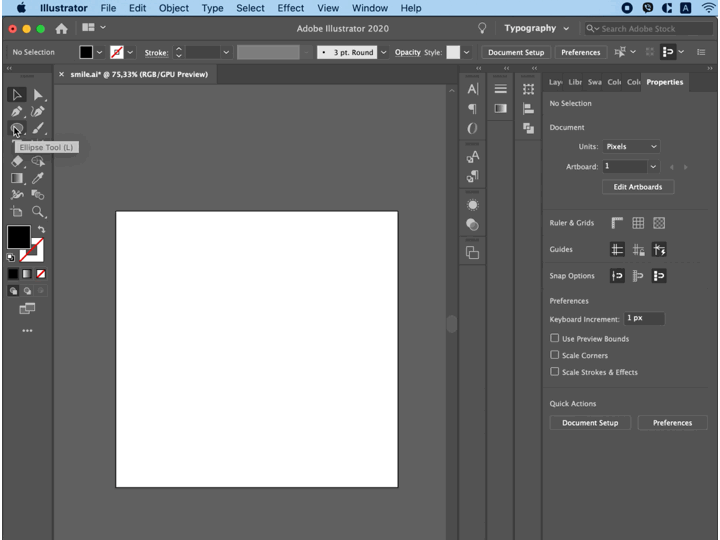The height and width of the screenshot is (540, 720).
Task: Select the Eraser tool
Action: click(17, 161)
